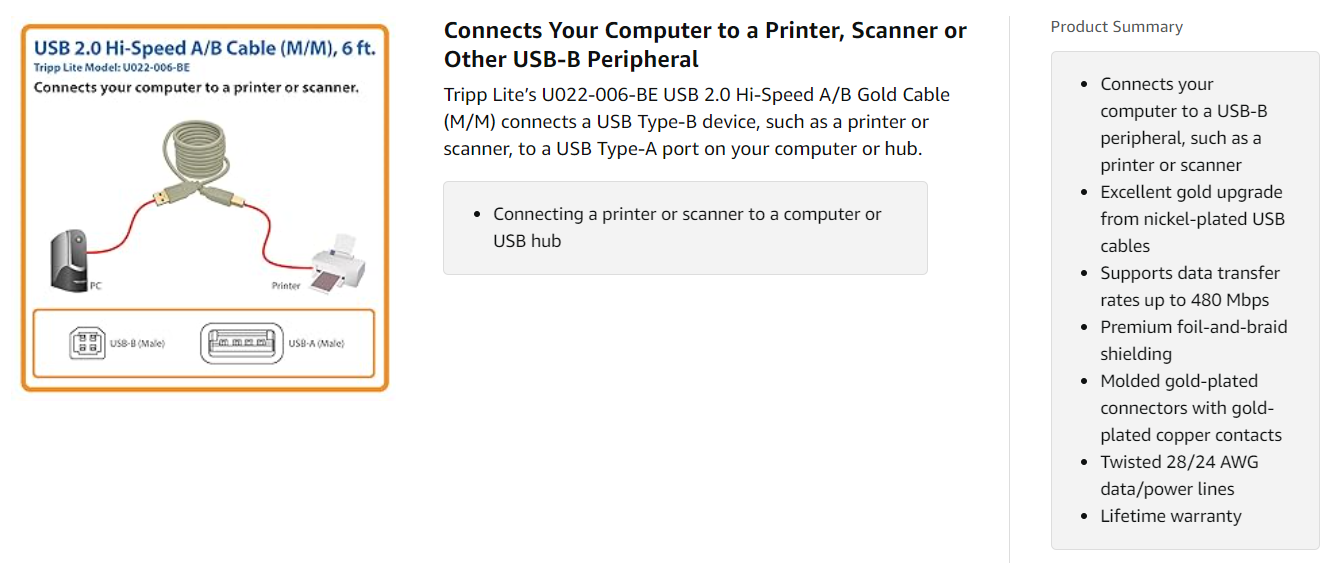Click the "Tripp Lite Model: U022-006-BE" text in image
Viewport: 1327px width, 579px height.
click(112, 68)
